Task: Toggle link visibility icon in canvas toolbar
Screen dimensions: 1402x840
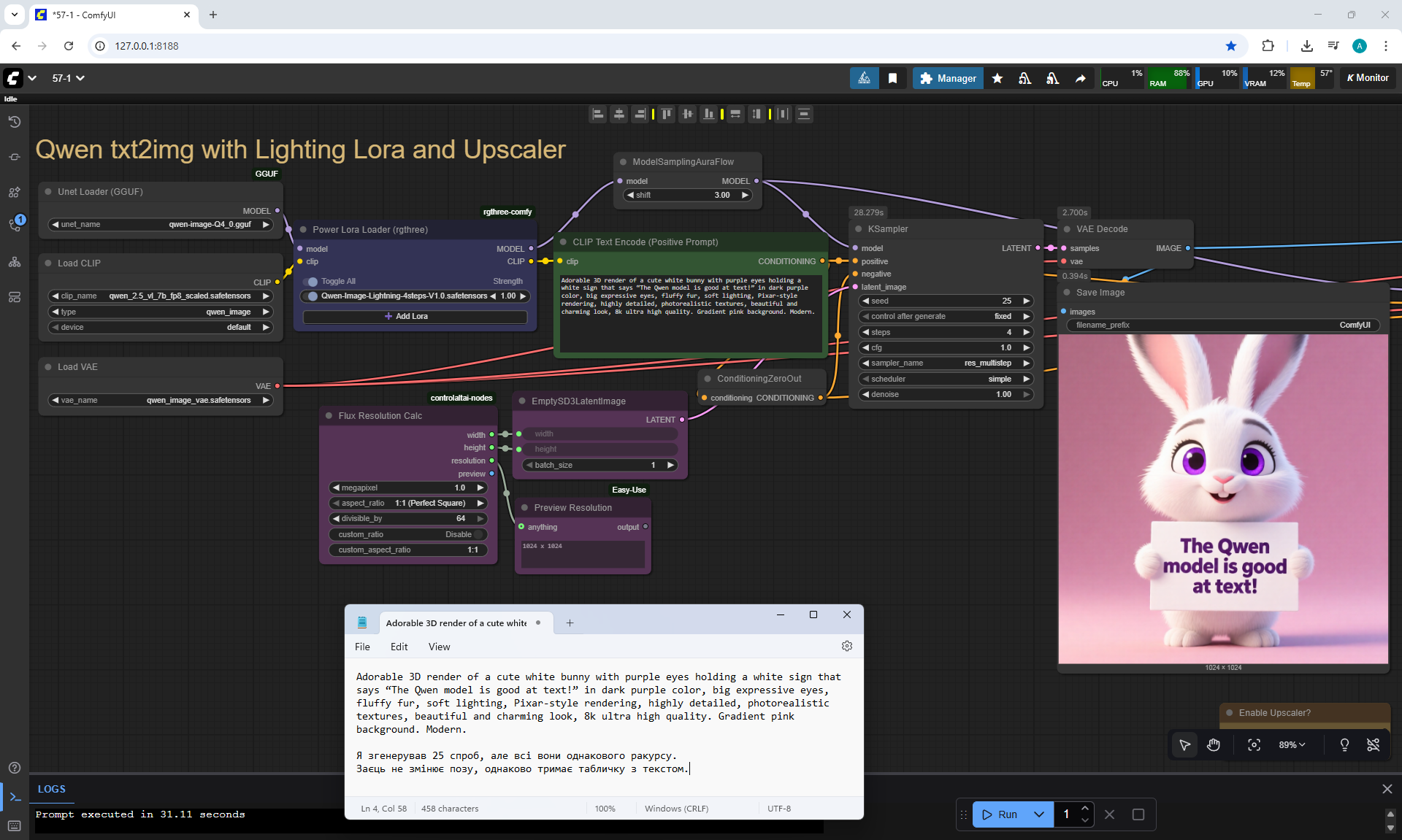Action: coord(1373,745)
